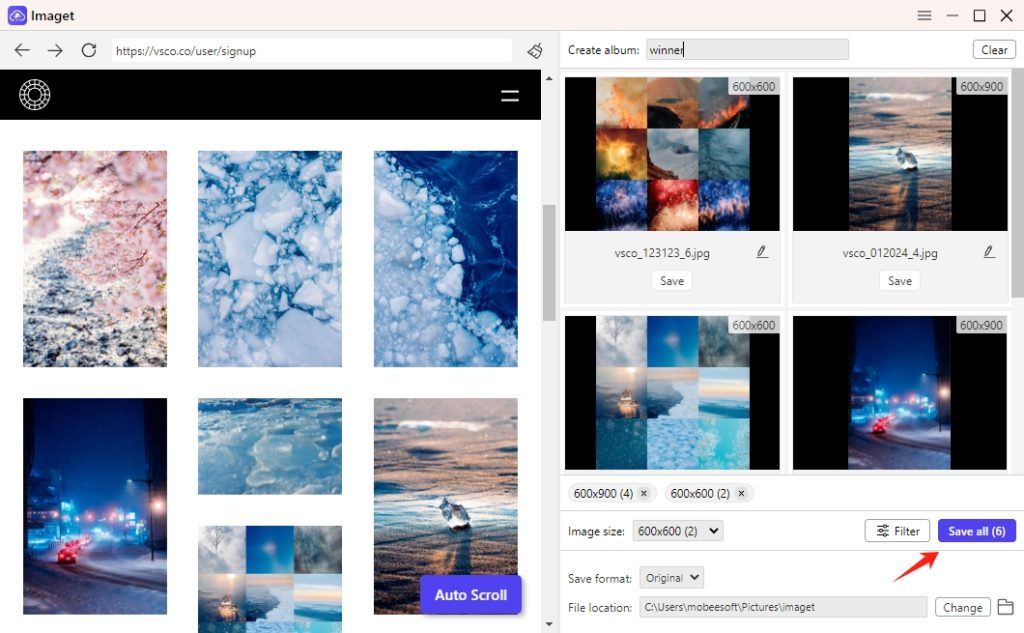Rename vsco_012024_4.jpg using its pencil icon
Viewport: 1024px width, 633px height.
click(989, 253)
